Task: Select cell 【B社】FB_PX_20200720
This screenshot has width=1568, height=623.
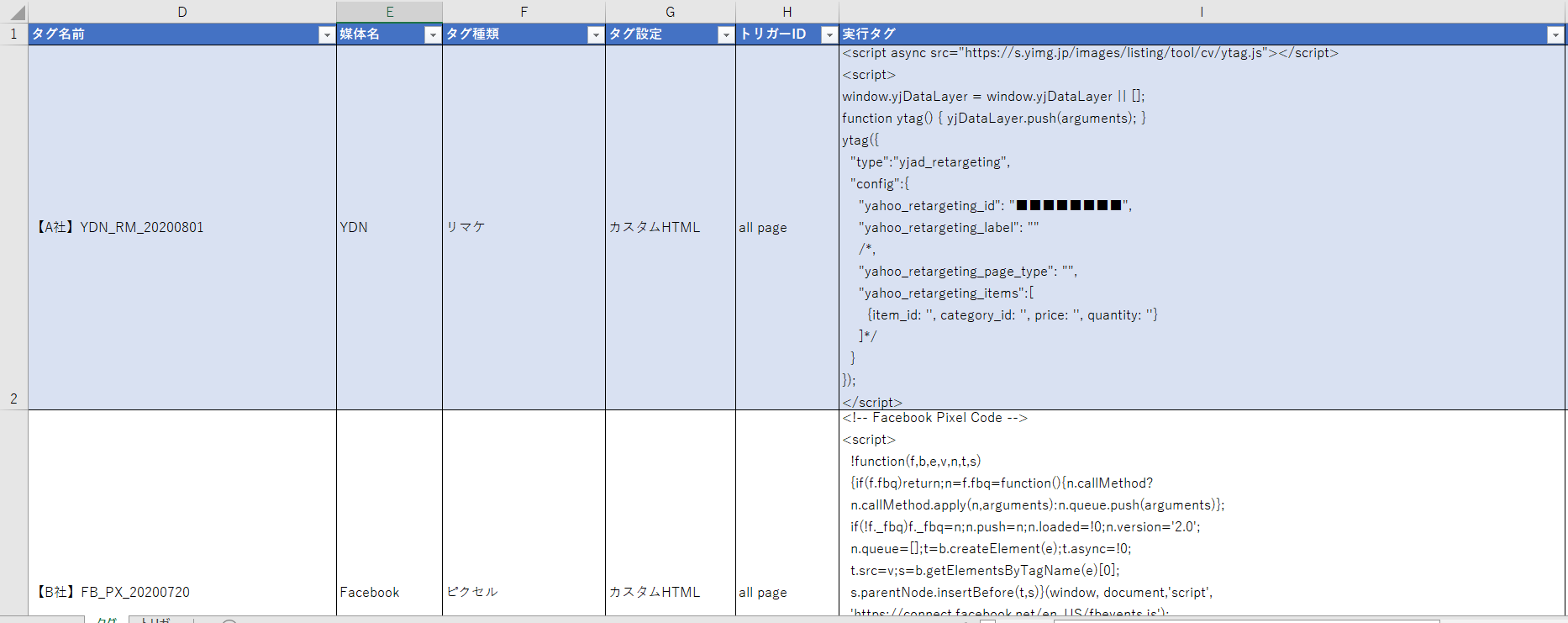Action: click(x=182, y=513)
